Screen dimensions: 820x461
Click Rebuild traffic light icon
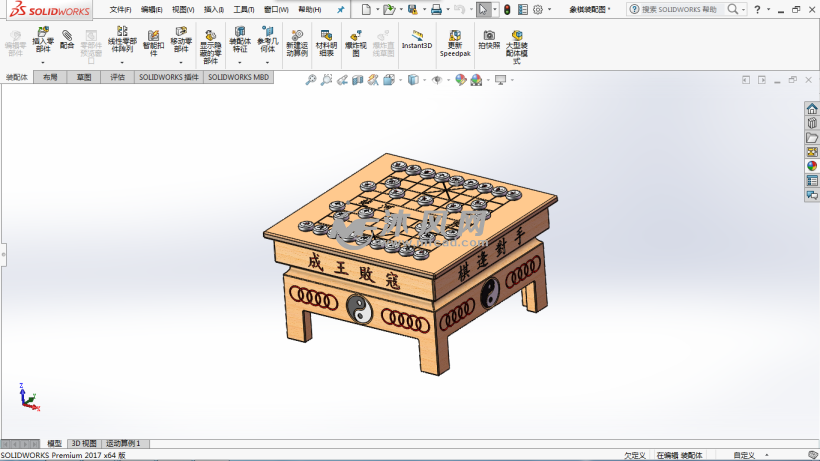point(507,9)
